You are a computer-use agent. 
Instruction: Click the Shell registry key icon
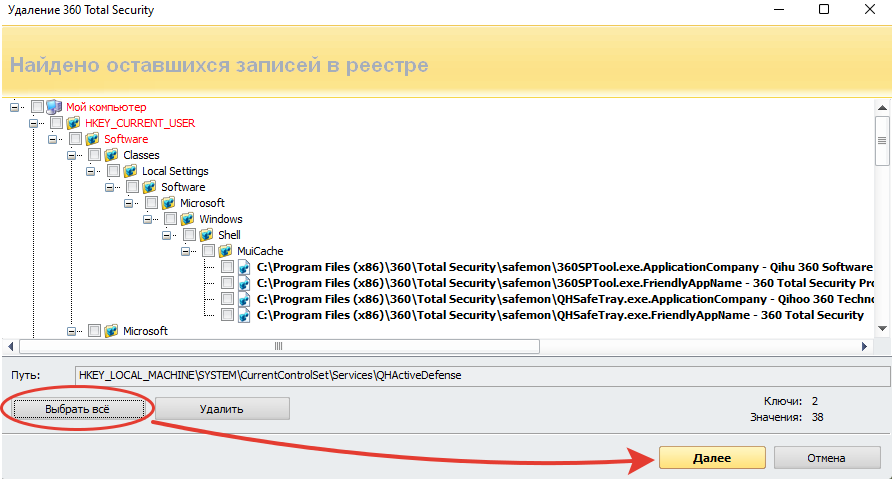pos(206,235)
